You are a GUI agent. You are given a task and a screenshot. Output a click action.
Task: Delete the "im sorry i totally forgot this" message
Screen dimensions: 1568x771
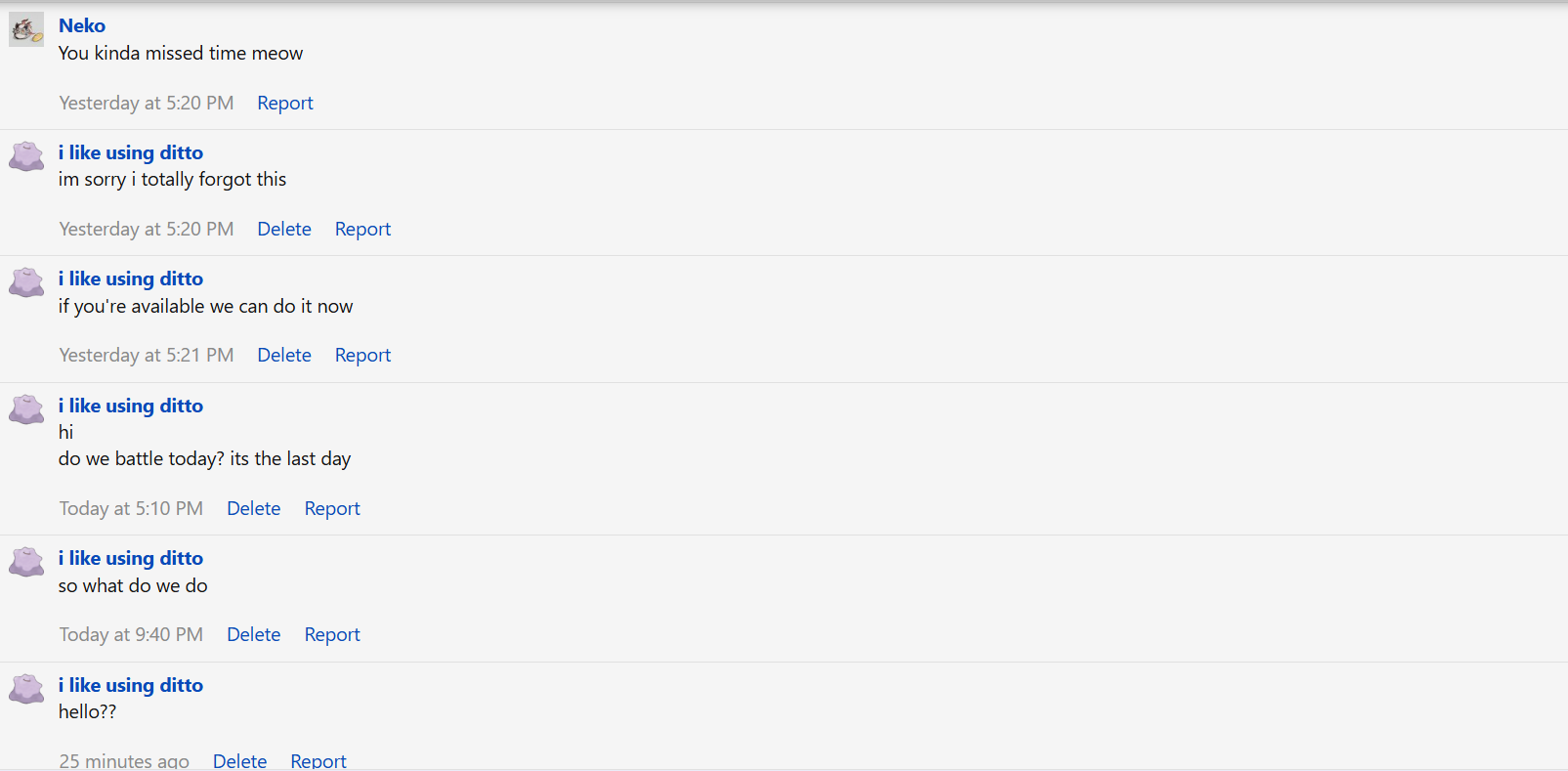pyautogui.click(x=284, y=229)
